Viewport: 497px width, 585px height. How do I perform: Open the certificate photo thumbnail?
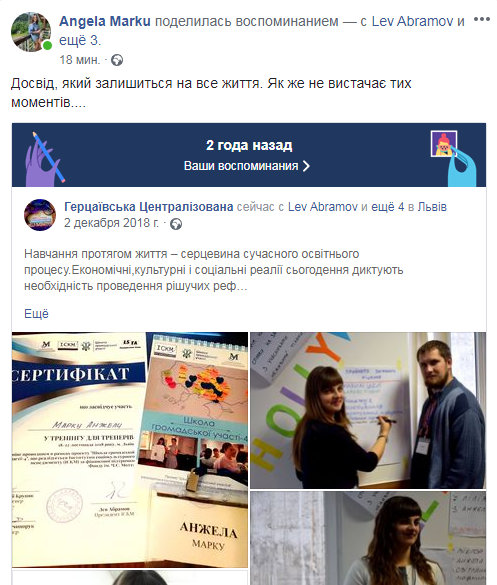(x=130, y=450)
